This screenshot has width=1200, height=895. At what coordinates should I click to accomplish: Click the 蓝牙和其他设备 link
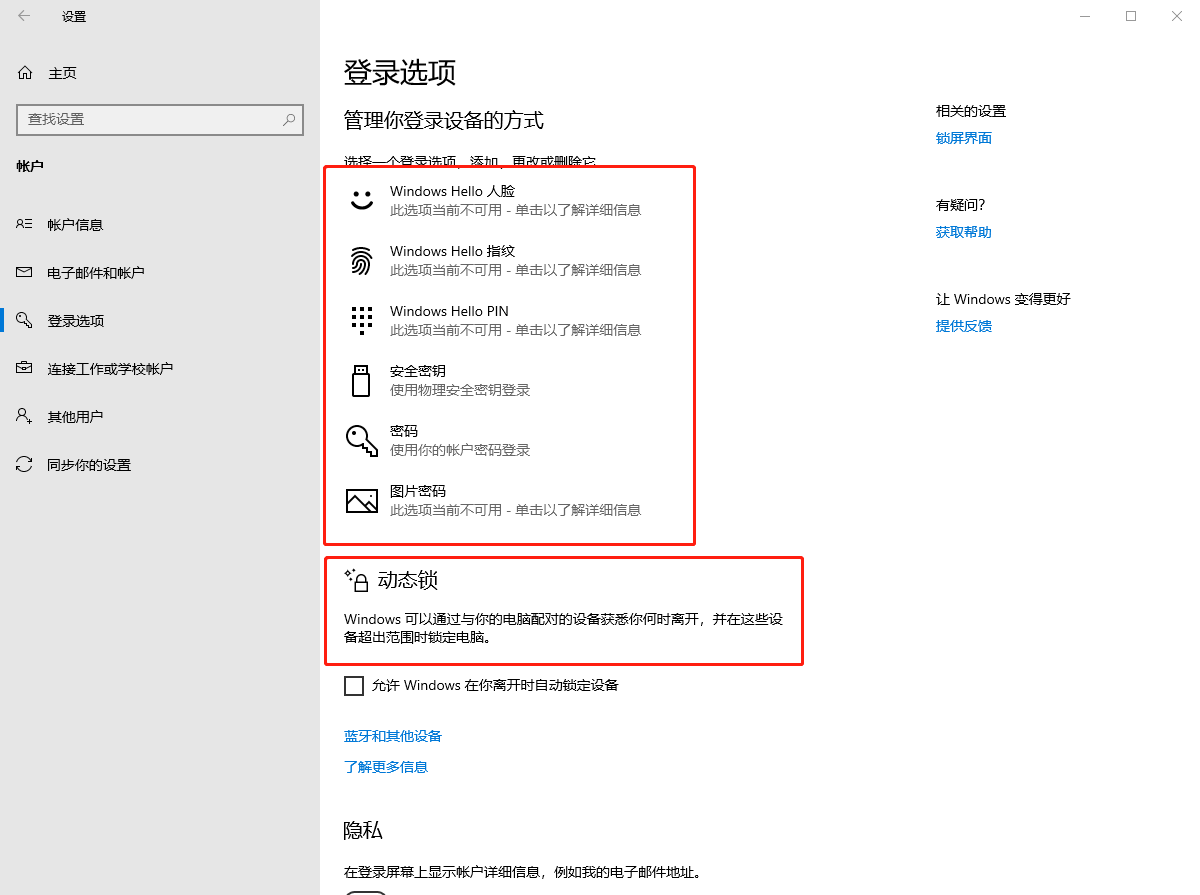385,737
